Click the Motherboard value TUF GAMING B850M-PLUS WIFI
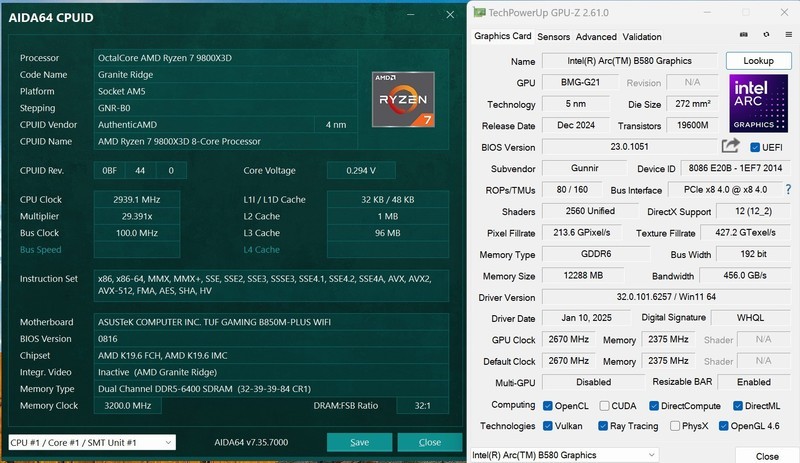800x463 pixels. (x=271, y=322)
